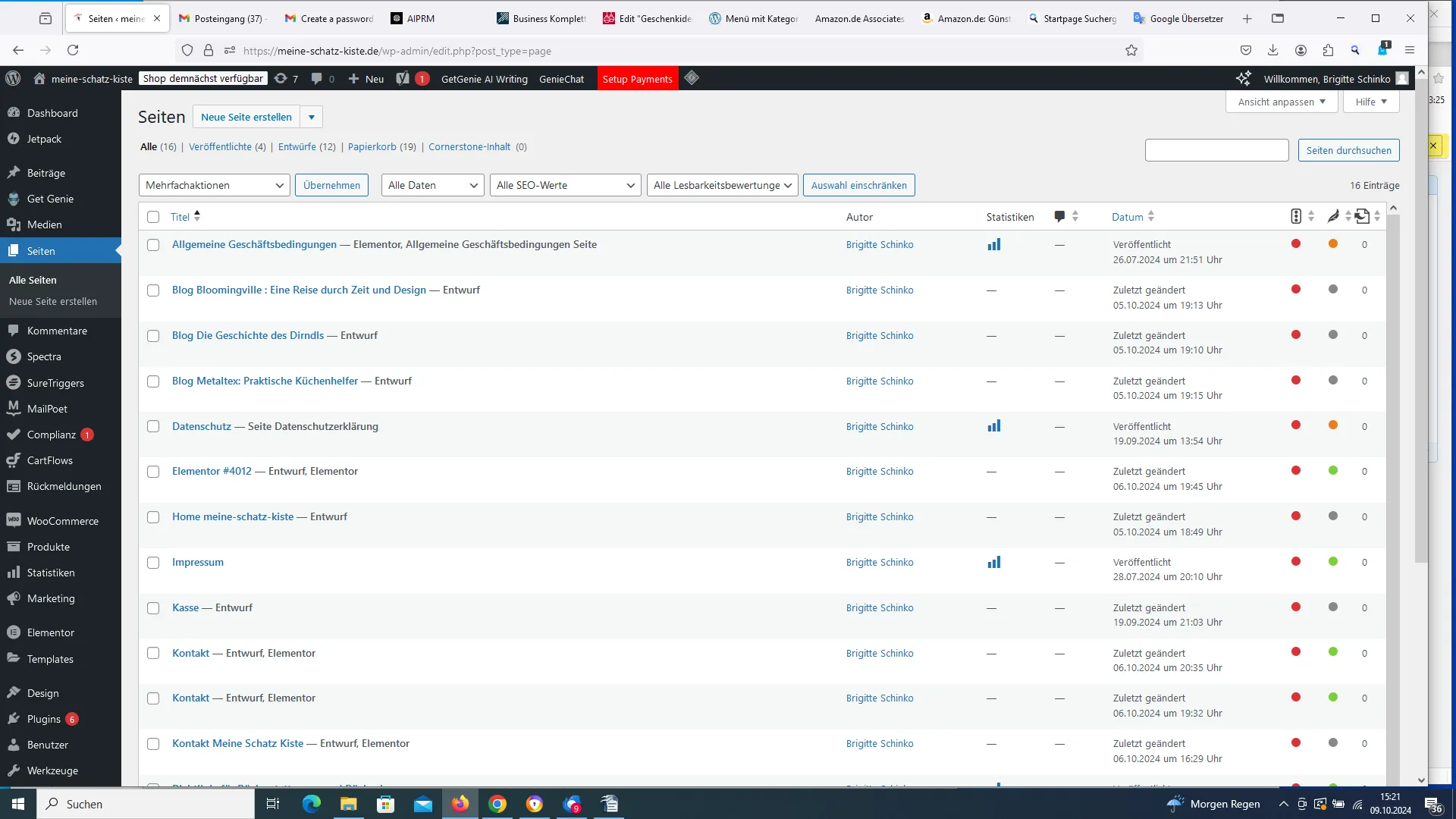Open comments bubble icon in admin bar
Viewport: 1456px width, 819px height.
(322, 78)
